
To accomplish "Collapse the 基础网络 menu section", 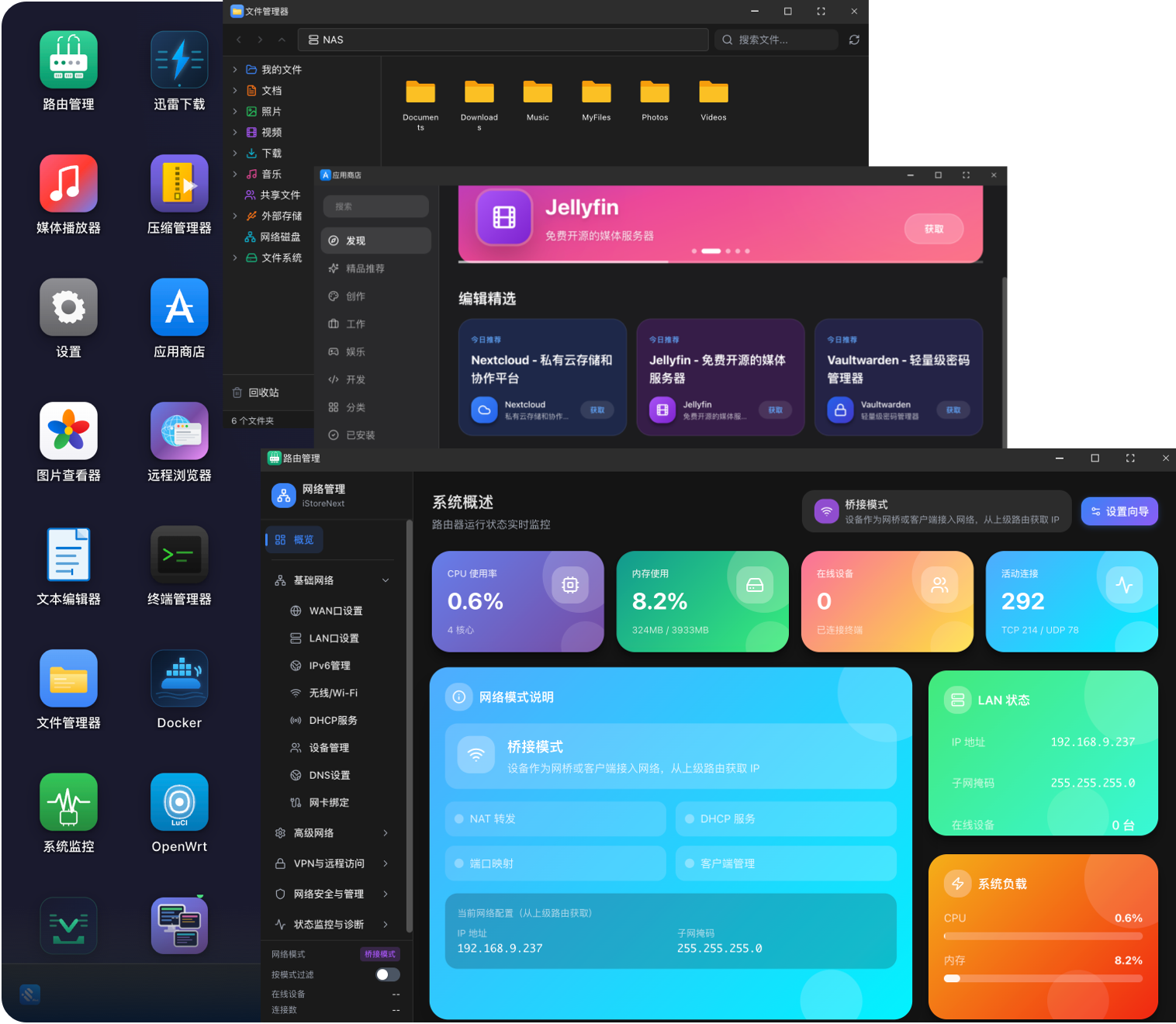I will pos(386,580).
